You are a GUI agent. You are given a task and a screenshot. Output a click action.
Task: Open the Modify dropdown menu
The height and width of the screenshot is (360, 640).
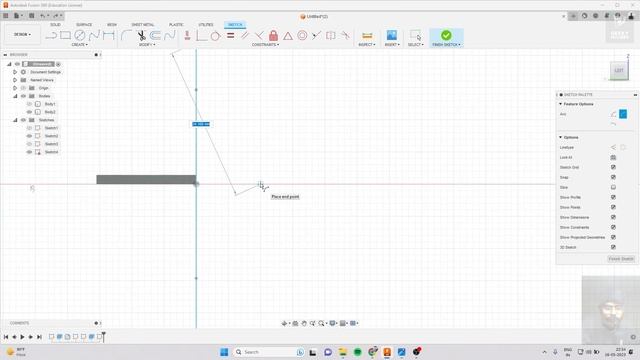pos(147,44)
